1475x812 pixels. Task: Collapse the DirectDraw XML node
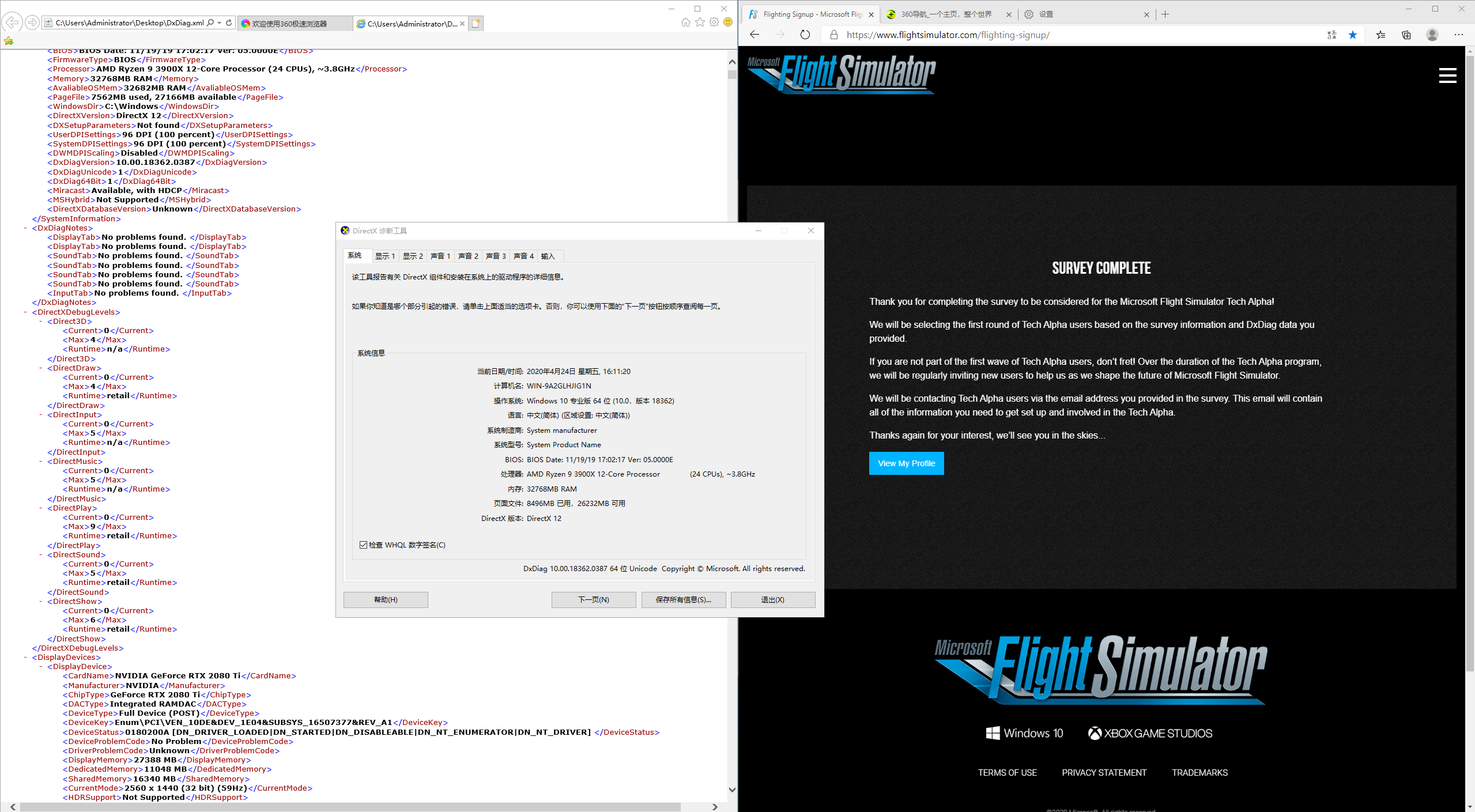(41, 368)
